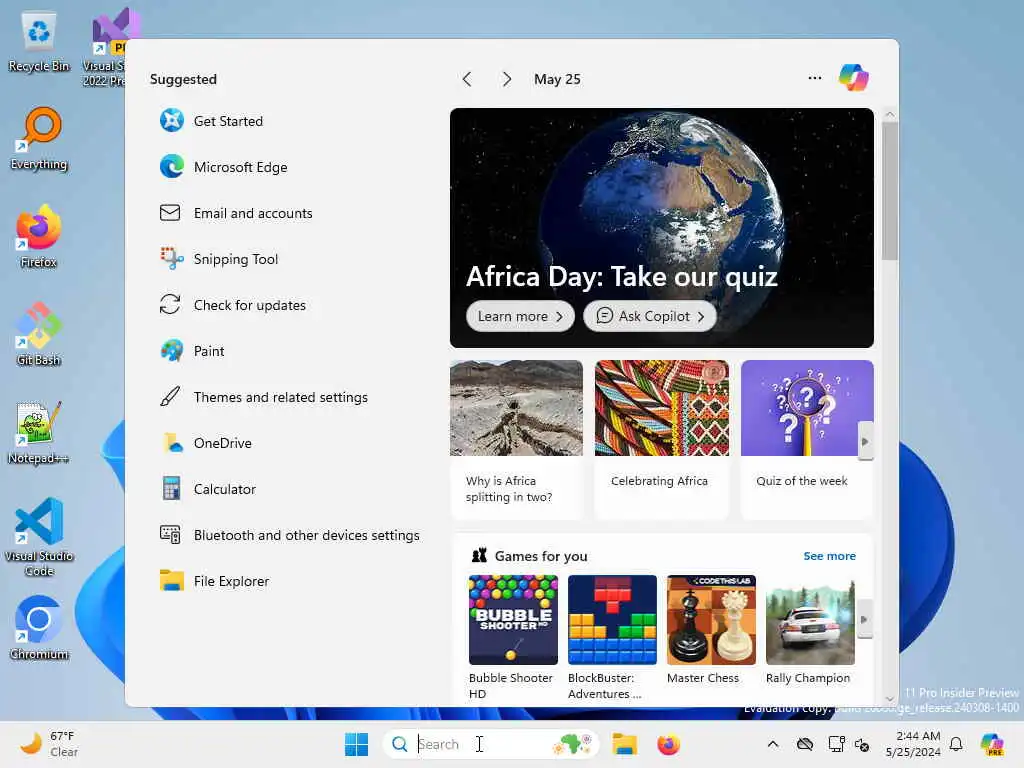Select Notepad++ desktop shortcut
The width and height of the screenshot is (1024, 768).
(39, 432)
